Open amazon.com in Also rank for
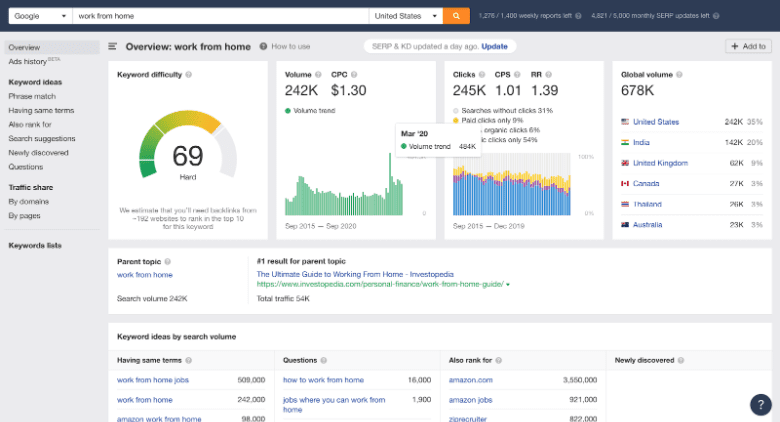The image size is (780, 422). tap(471, 380)
